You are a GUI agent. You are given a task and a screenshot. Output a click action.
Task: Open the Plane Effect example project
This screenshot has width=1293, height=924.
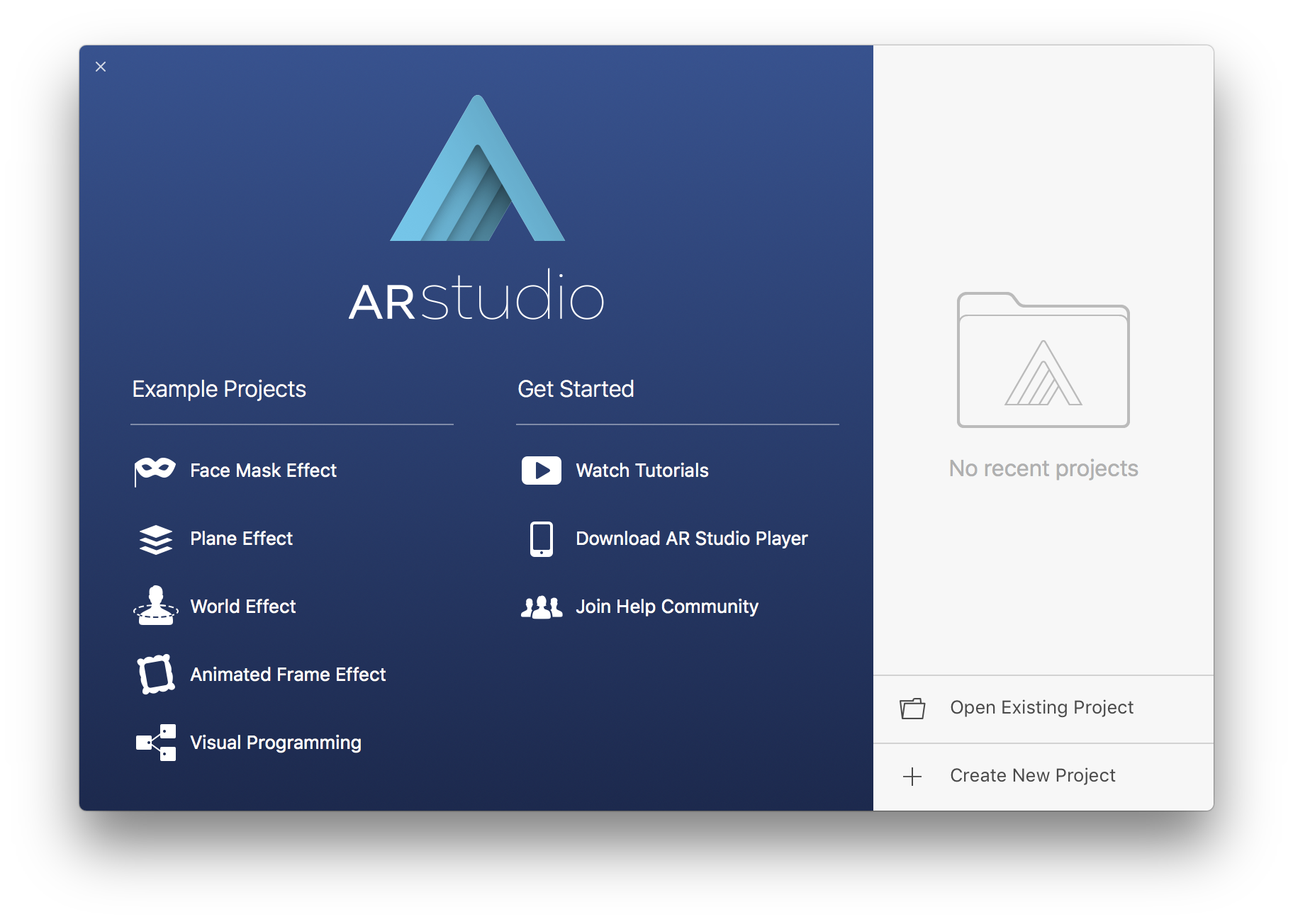click(x=241, y=539)
